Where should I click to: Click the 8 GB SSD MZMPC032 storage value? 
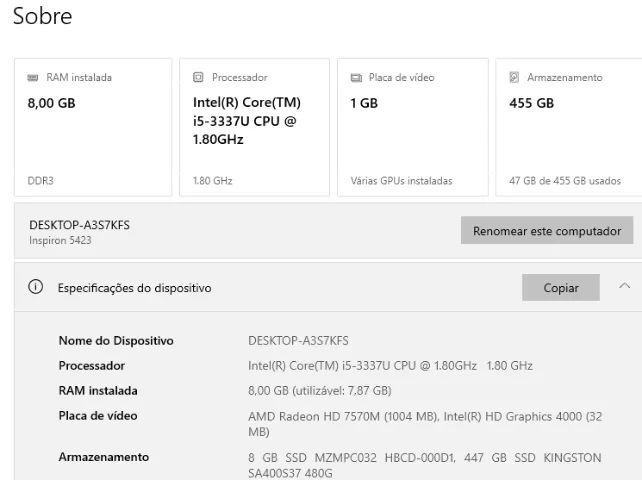point(425,464)
